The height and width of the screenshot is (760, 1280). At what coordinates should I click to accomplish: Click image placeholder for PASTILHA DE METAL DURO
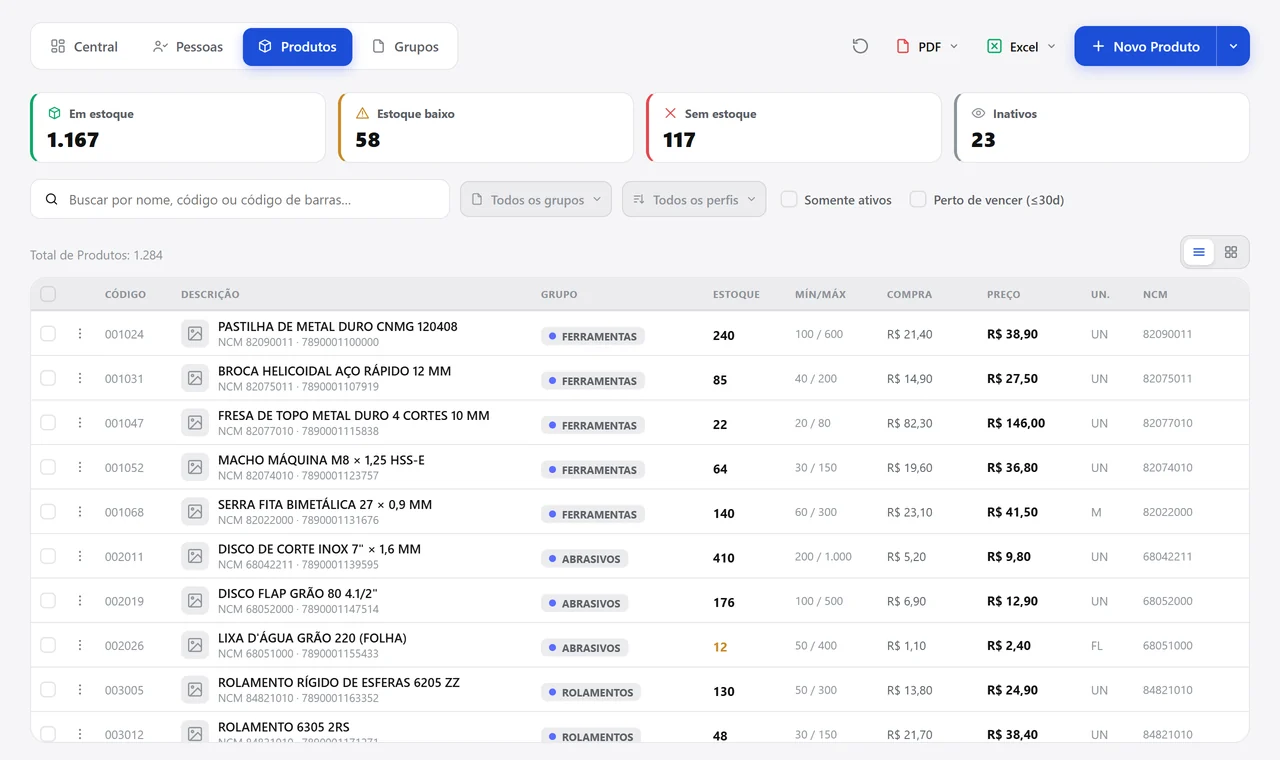(195, 333)
